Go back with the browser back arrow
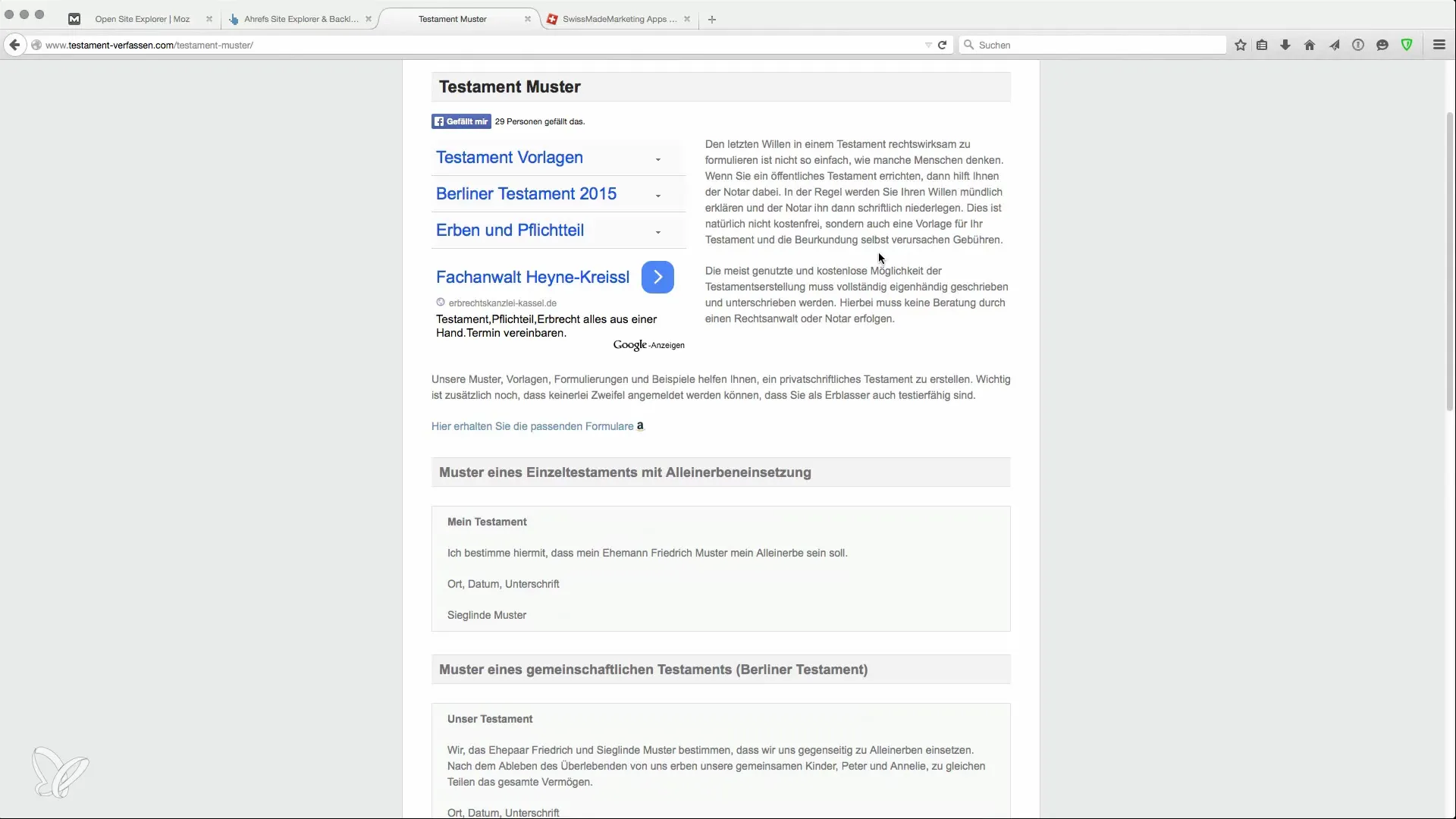The width and height of the screenshot is (1456, 819). pyautogui.click(x=14, y=45)
